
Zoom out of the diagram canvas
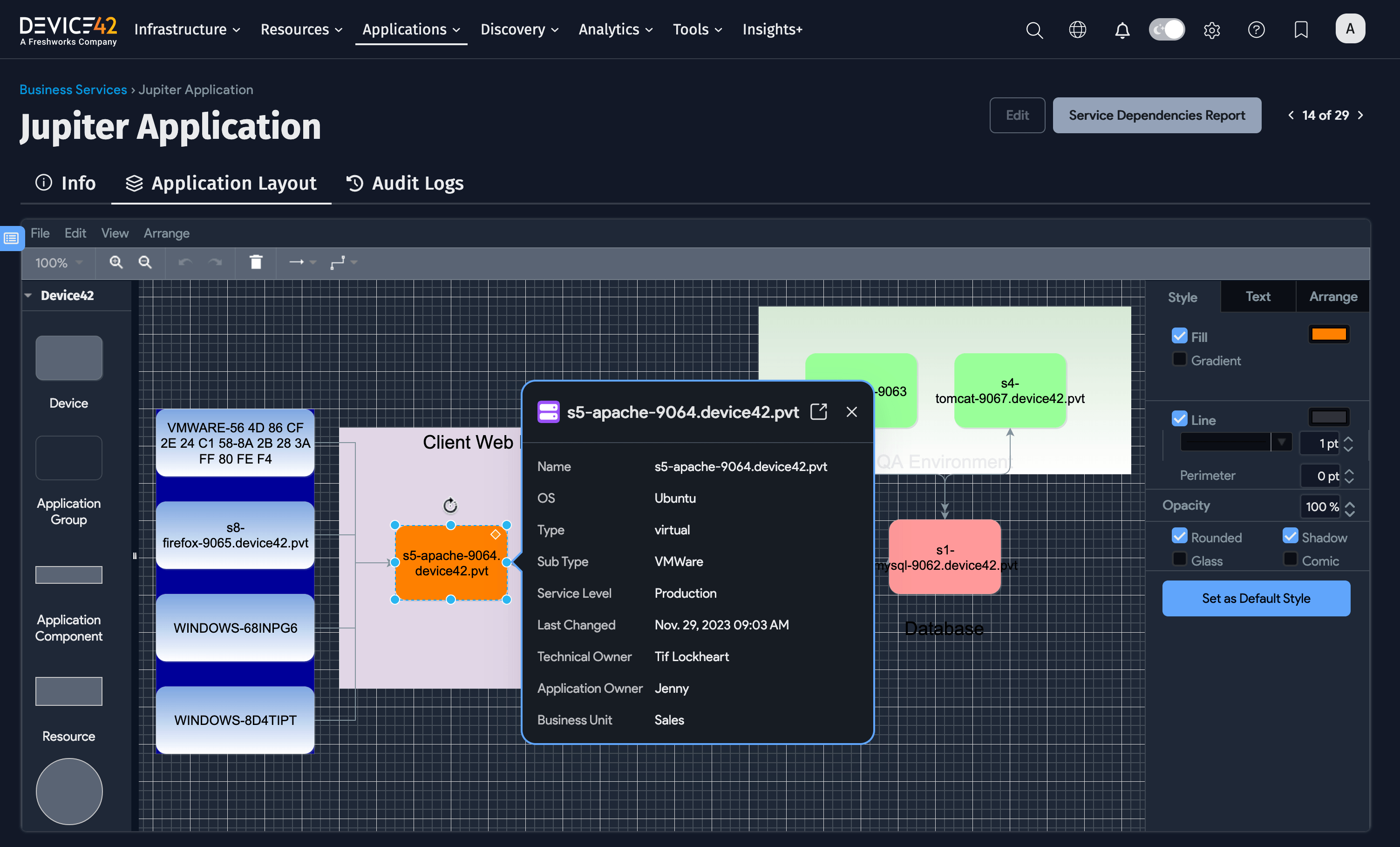tap(145, 262)
